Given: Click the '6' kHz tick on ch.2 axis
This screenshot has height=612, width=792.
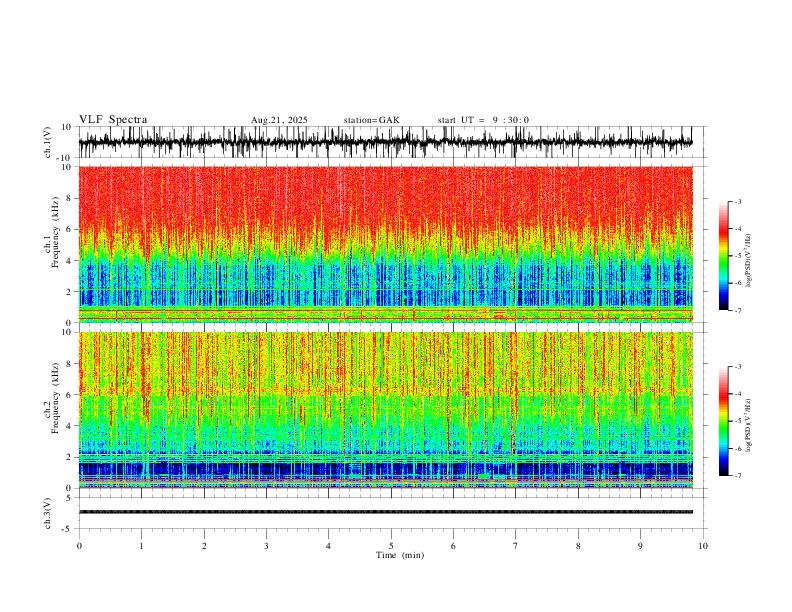Looking at the screenshot, I should [70, 395].
